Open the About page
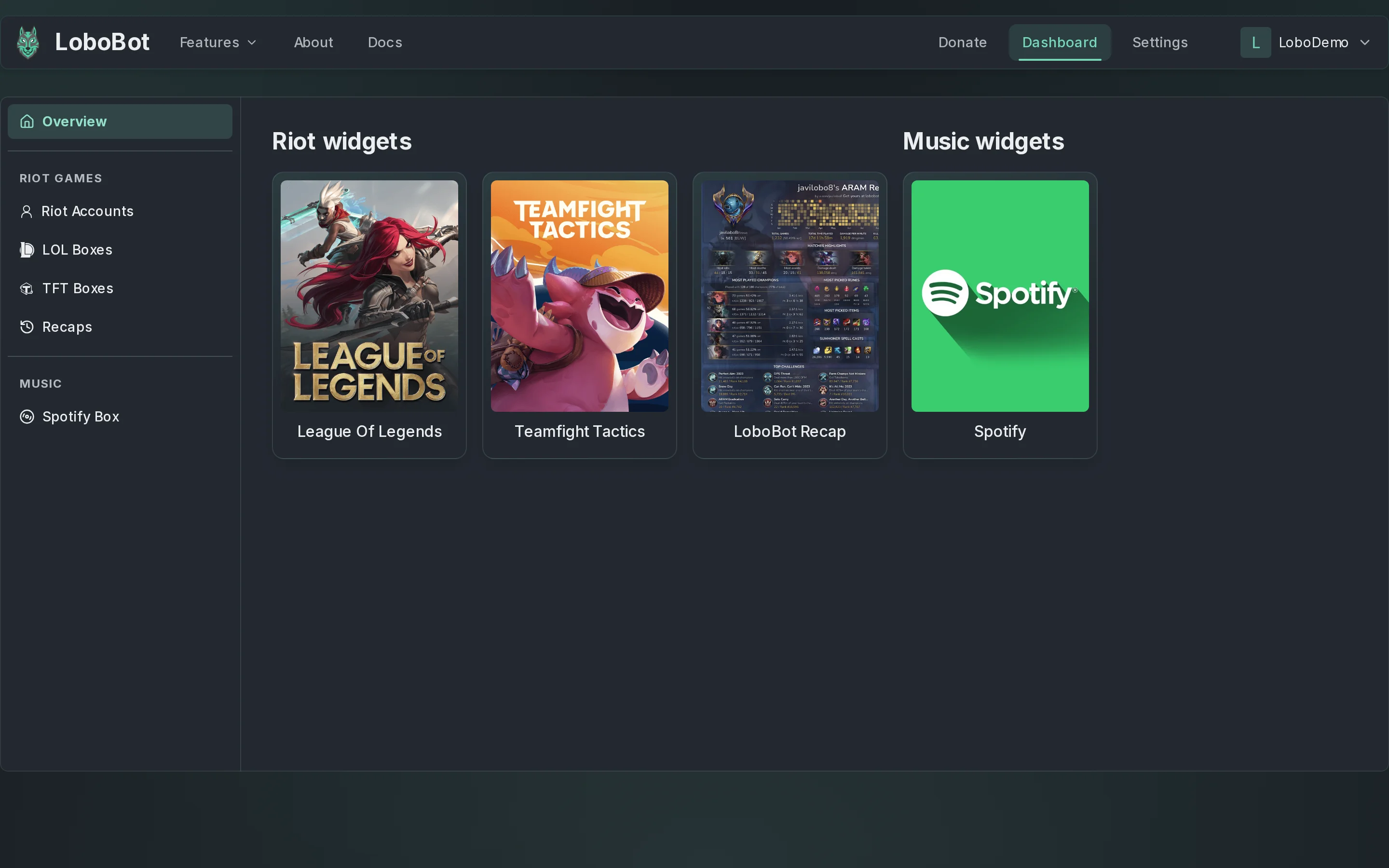This screenshot has width=1389, height=868. point(313,42)
